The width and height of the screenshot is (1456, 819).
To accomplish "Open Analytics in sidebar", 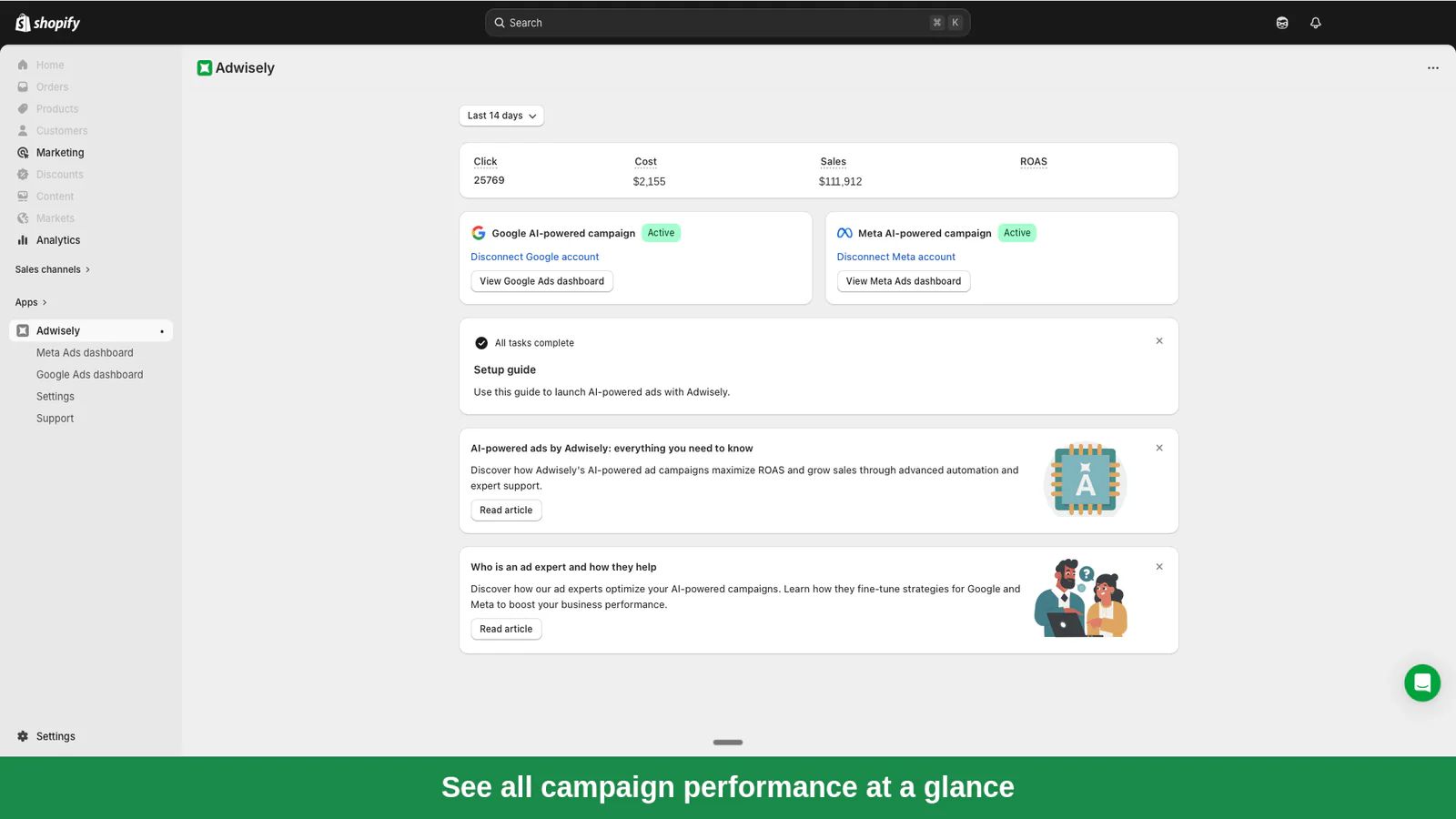I will click(x=58, y=239).
